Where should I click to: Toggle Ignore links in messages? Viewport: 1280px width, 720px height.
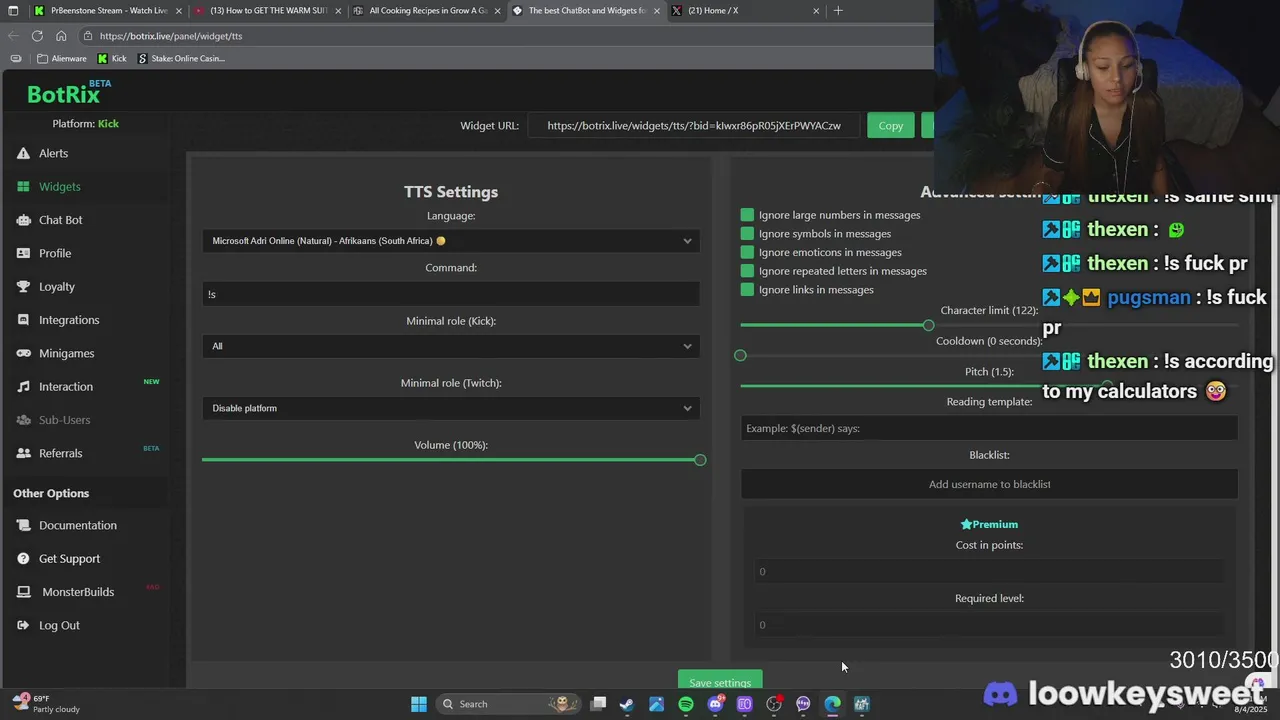[747, 290]
